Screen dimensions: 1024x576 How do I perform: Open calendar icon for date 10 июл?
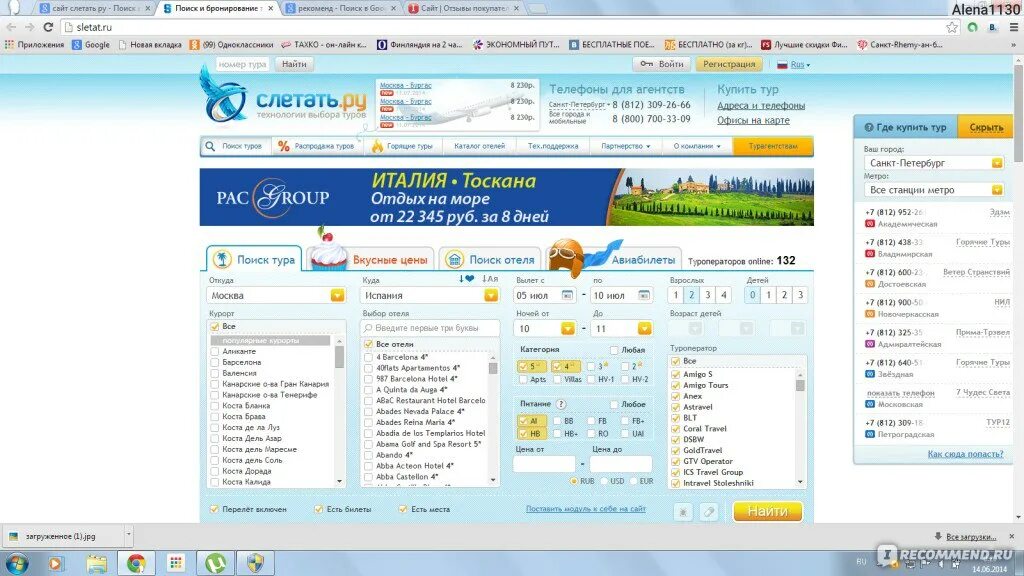[643, 295]
